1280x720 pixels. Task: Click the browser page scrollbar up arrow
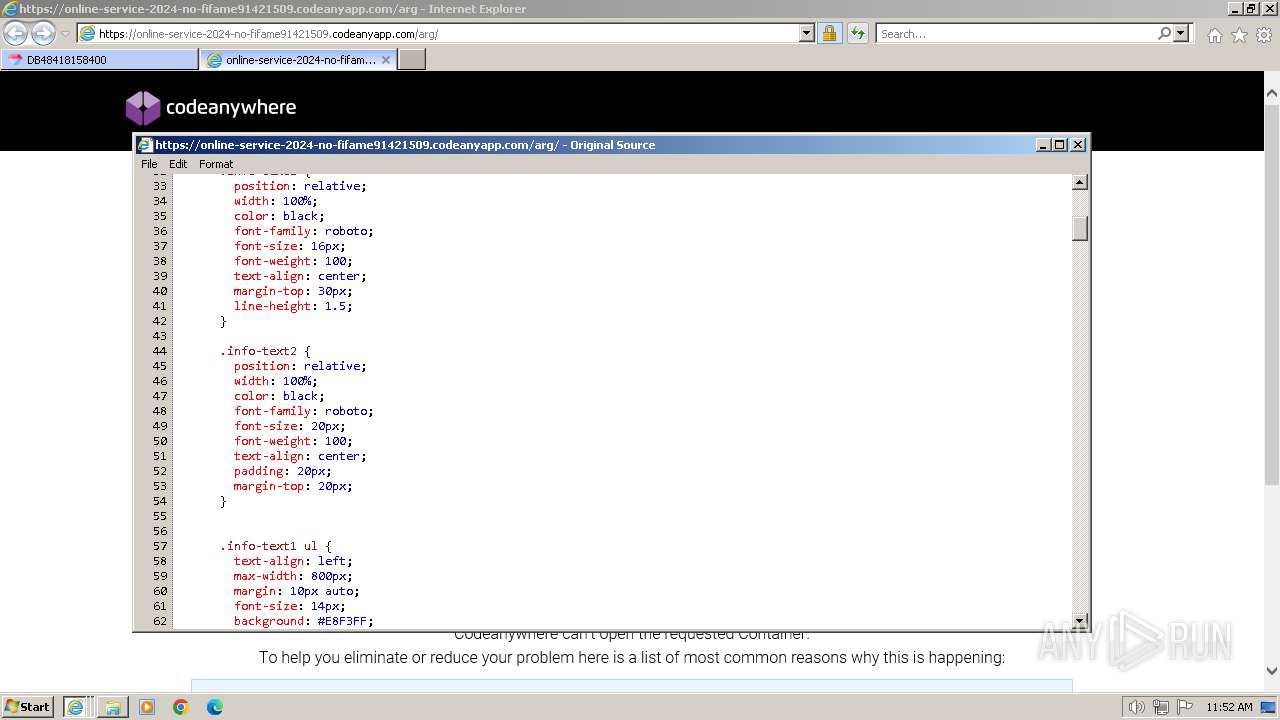1271,92
